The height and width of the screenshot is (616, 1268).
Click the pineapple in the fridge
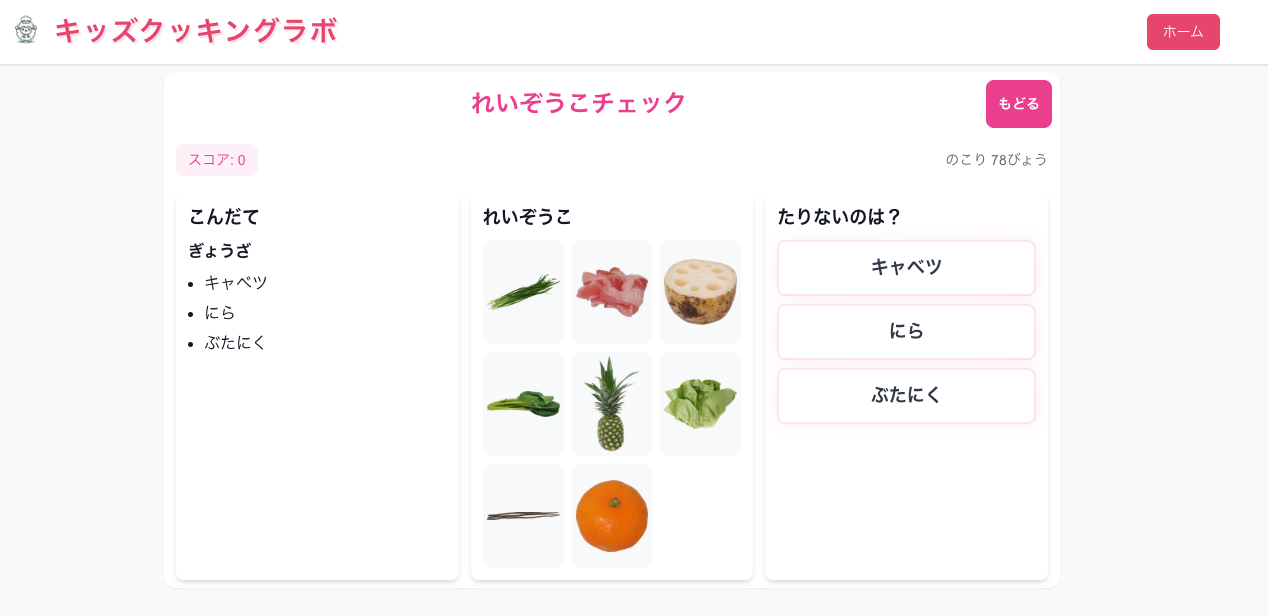tap(612, 404)
